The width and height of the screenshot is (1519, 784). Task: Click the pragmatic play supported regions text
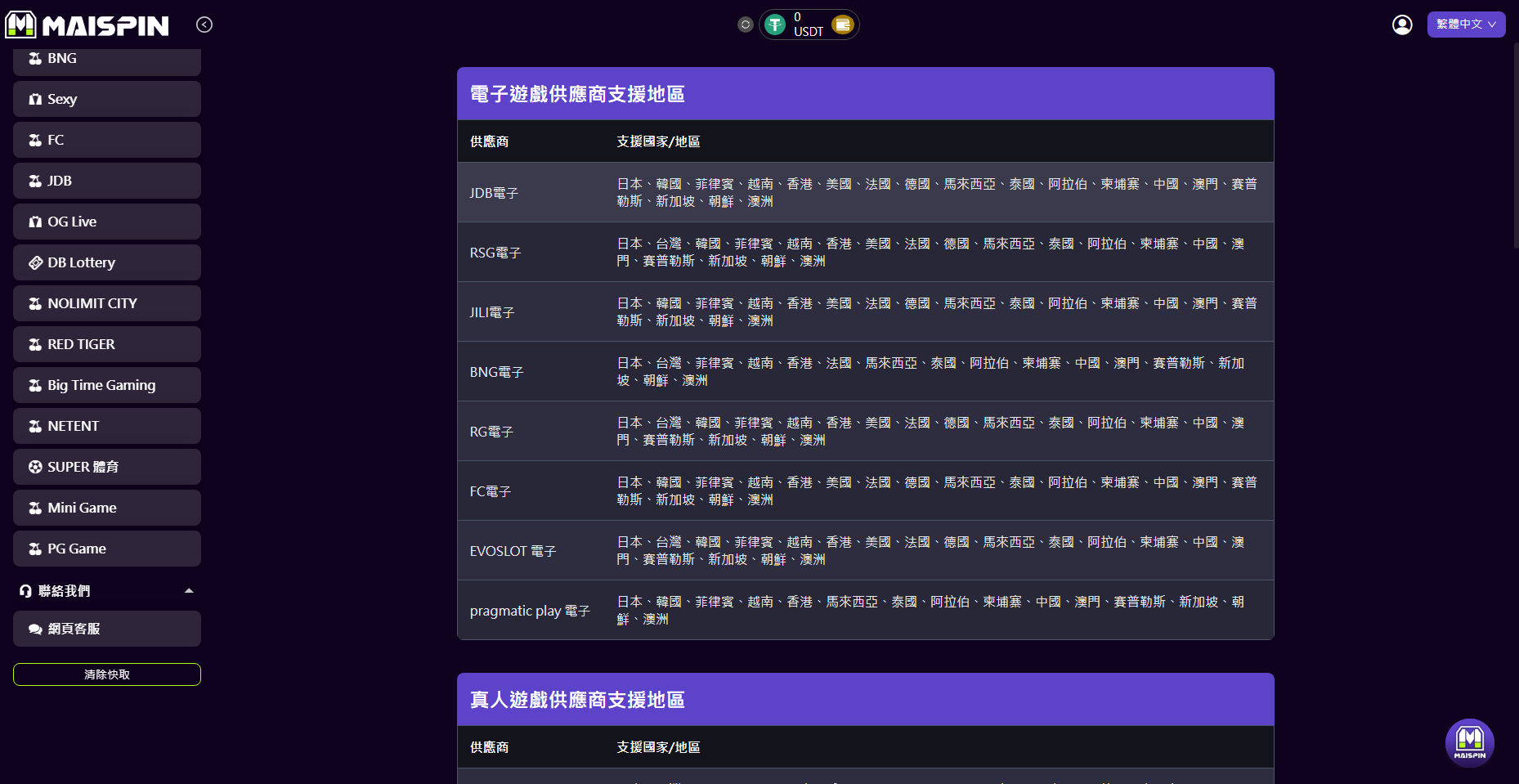930,611
